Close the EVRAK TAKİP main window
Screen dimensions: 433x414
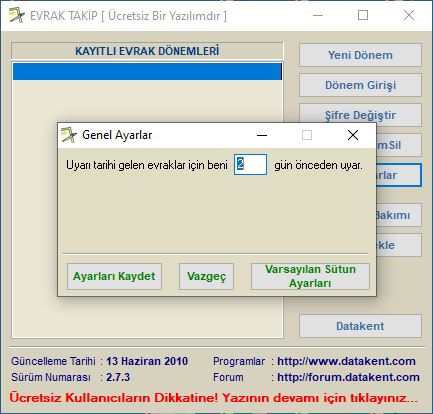[x=409, y=15]
